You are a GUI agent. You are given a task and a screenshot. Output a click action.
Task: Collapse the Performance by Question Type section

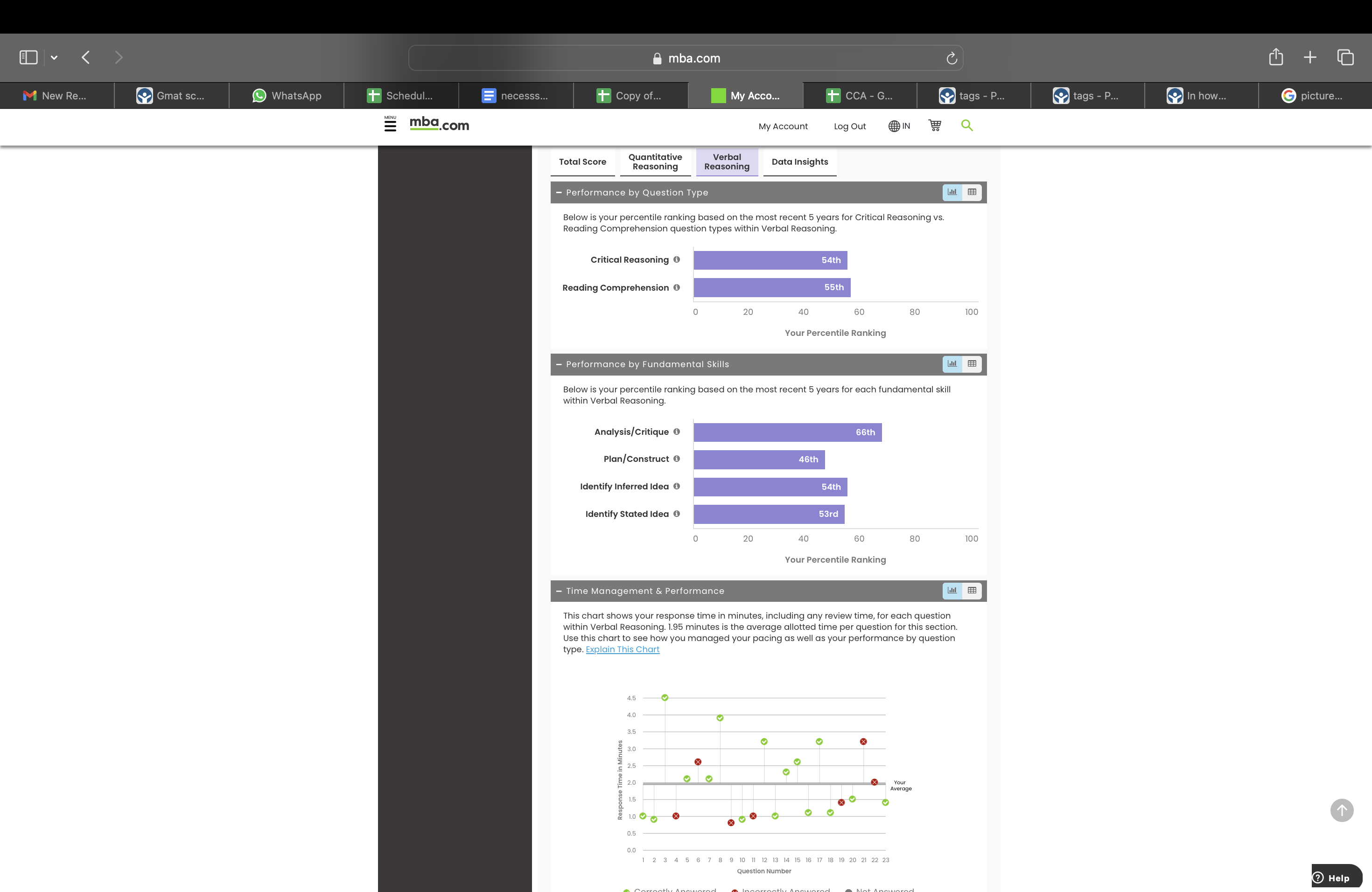(x=558, y=193)
